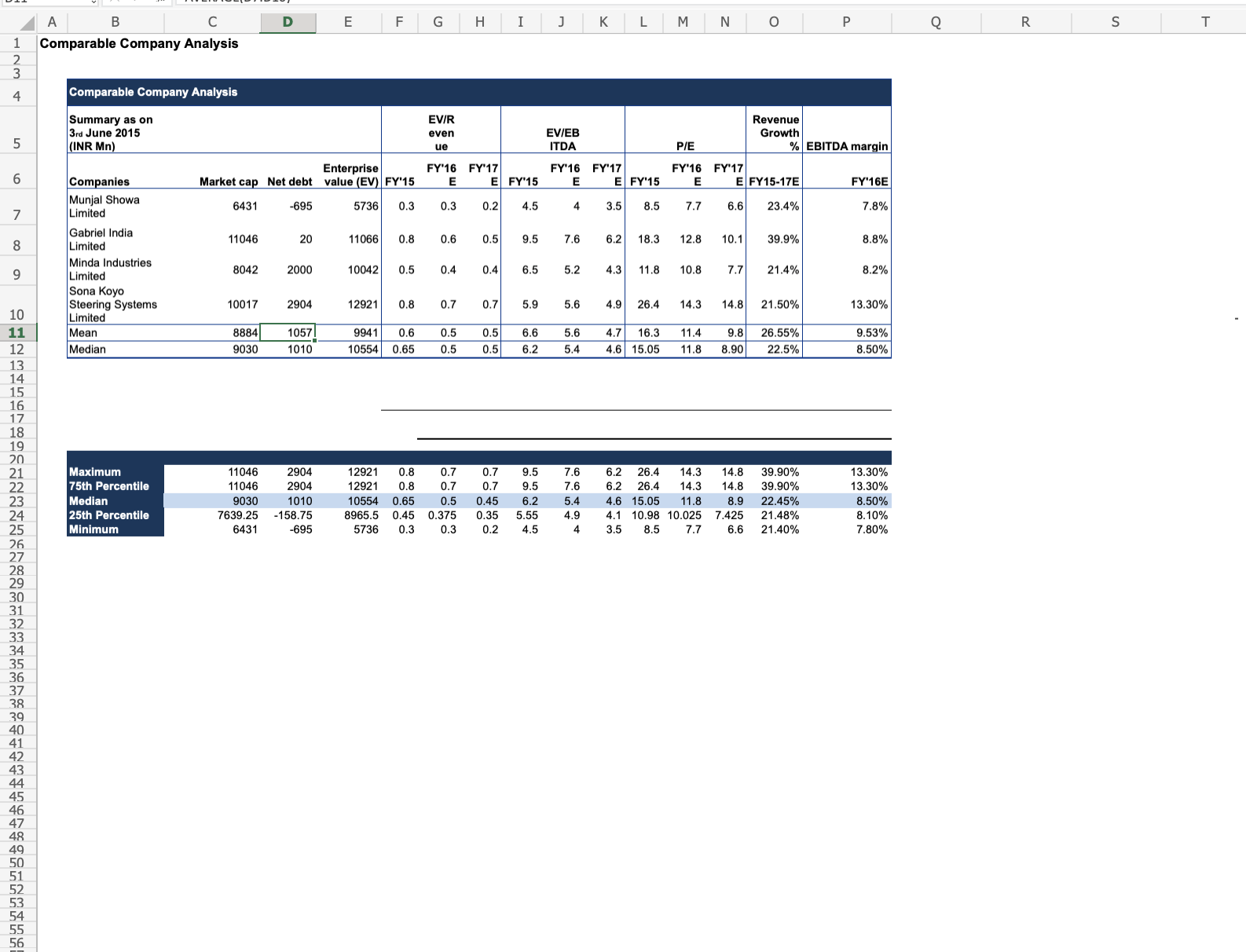Click the 25th percentile EBITDA margin 8.10%

[872, 515]
